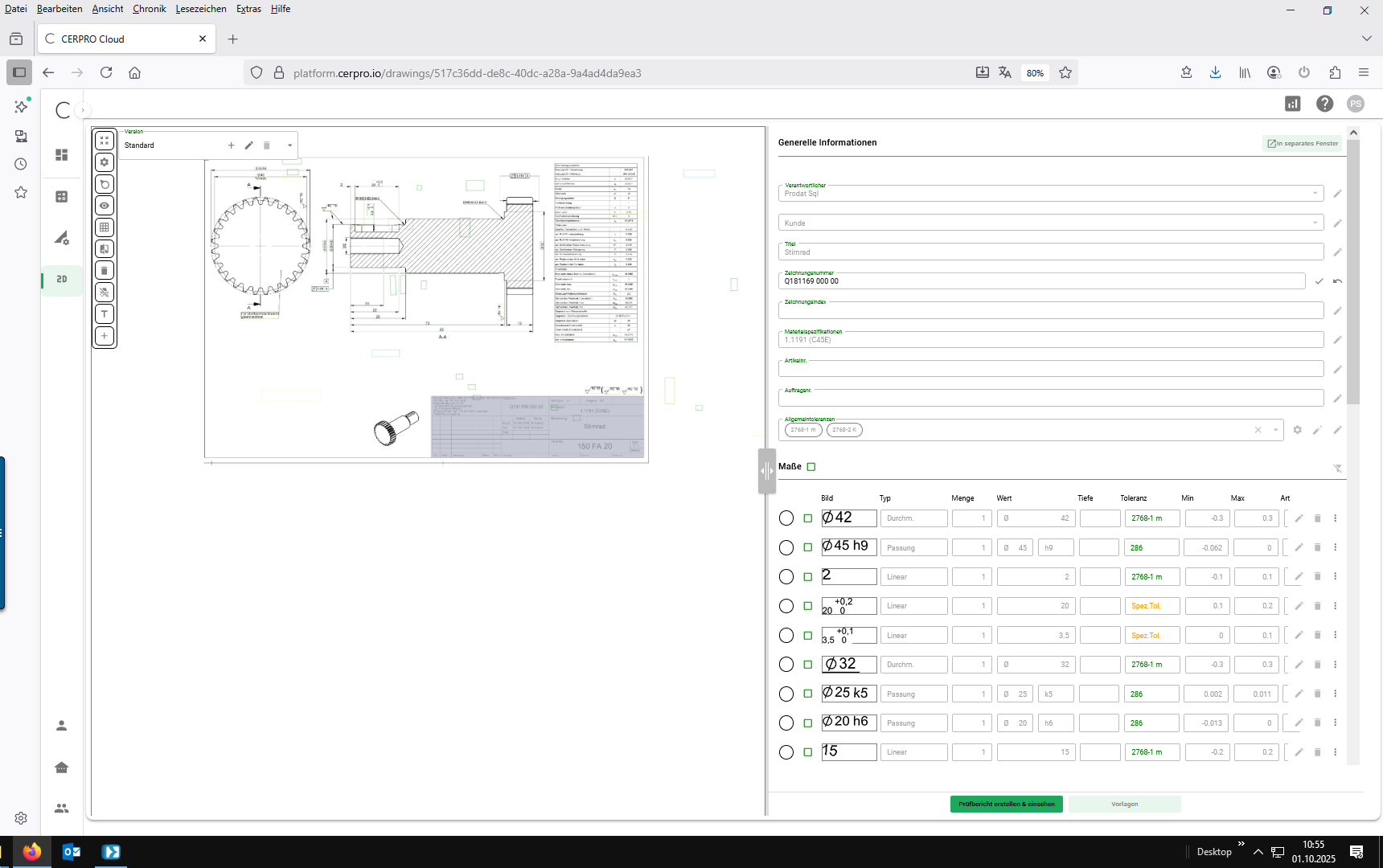Click Prüfbericht erstellen & einsehen button
Viewport: 1383px width, 868px height.
point(1006,804)
